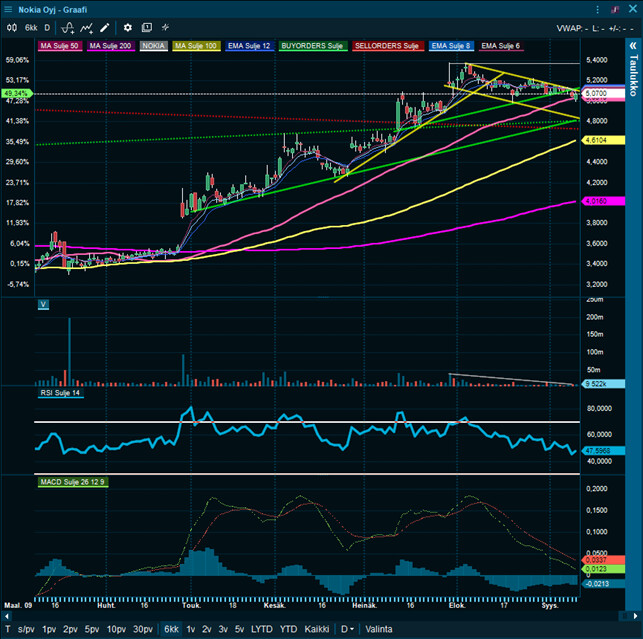
Task: Click the red MACD value tag 0,0337
Action: point(603,560)
